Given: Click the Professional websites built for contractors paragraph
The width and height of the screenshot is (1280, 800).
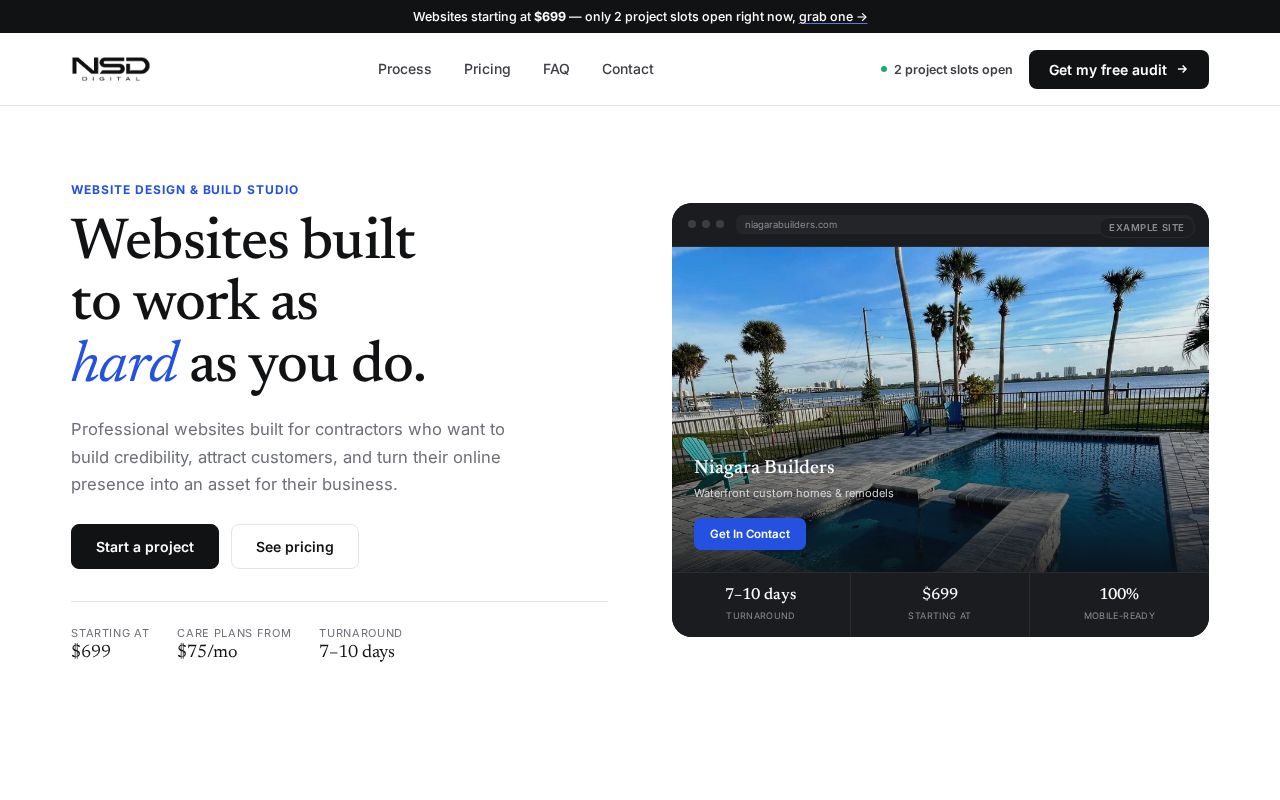Looking at the screenshot, I should [288, 457].
